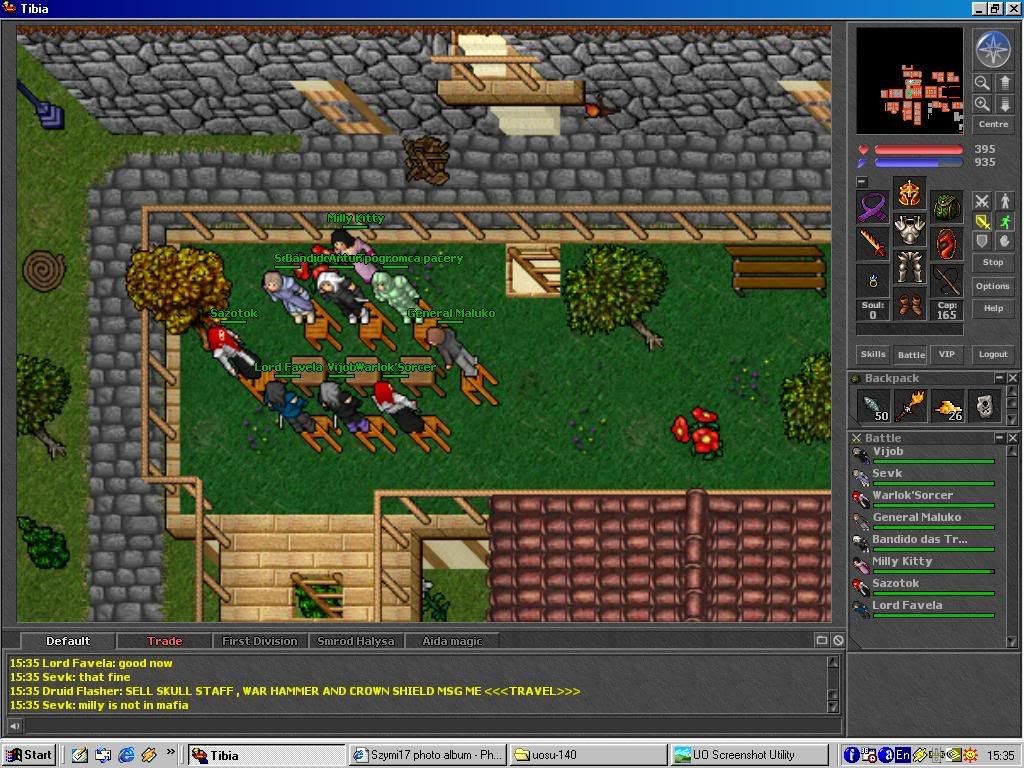Screen dimensions: 1024x768
Task: Select the plate legs slot
Action: (x=909, y=266)
